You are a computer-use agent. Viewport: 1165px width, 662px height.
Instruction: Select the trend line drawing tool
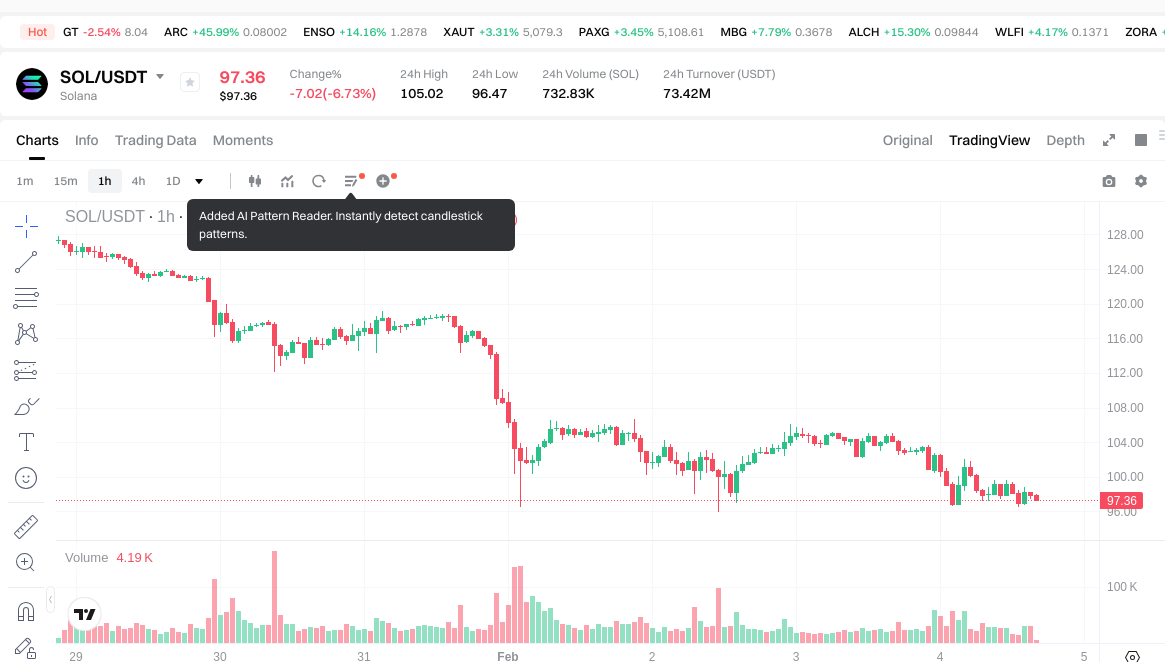click(26, 262)
